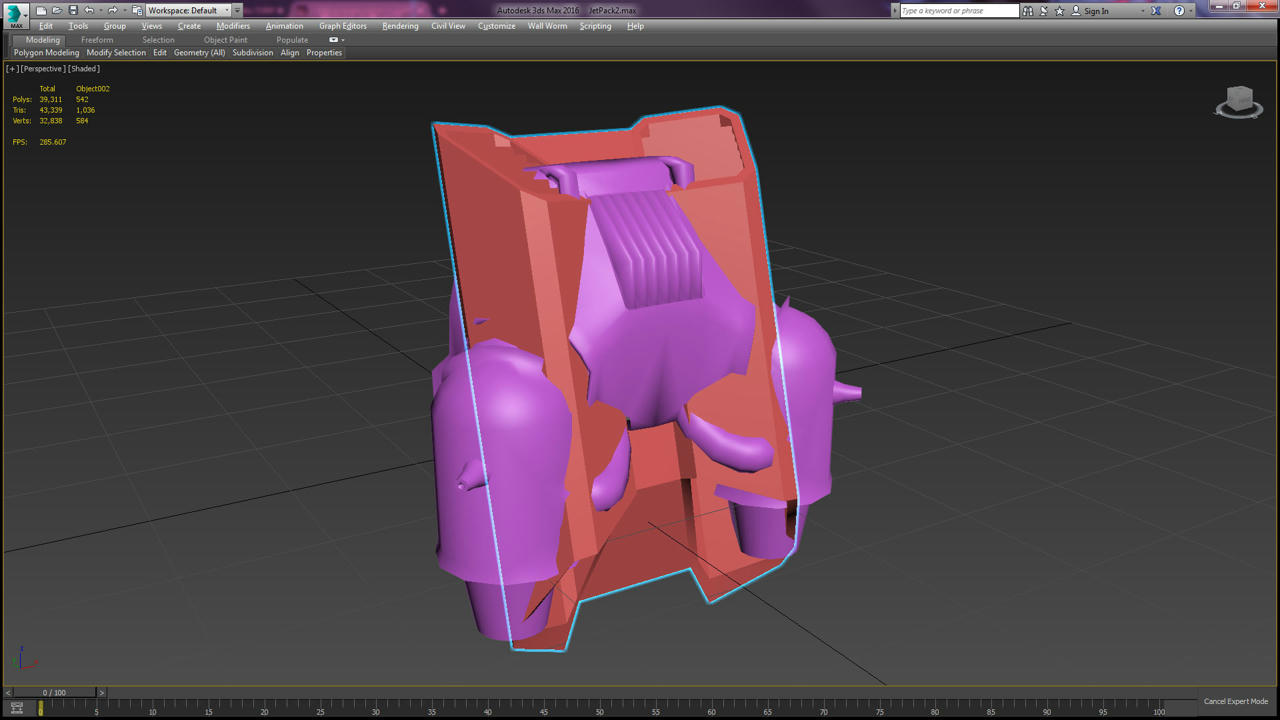The height and width of the screenshot is (720, 1280).
Task: Open the Group menu
Action: click(115, 26)
